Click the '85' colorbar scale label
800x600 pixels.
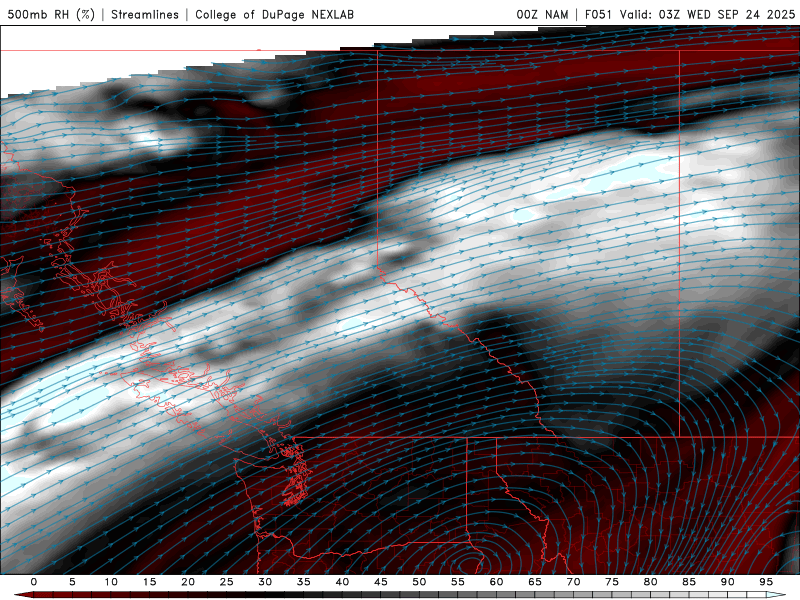pyautogui.click(x=689, y=582)
